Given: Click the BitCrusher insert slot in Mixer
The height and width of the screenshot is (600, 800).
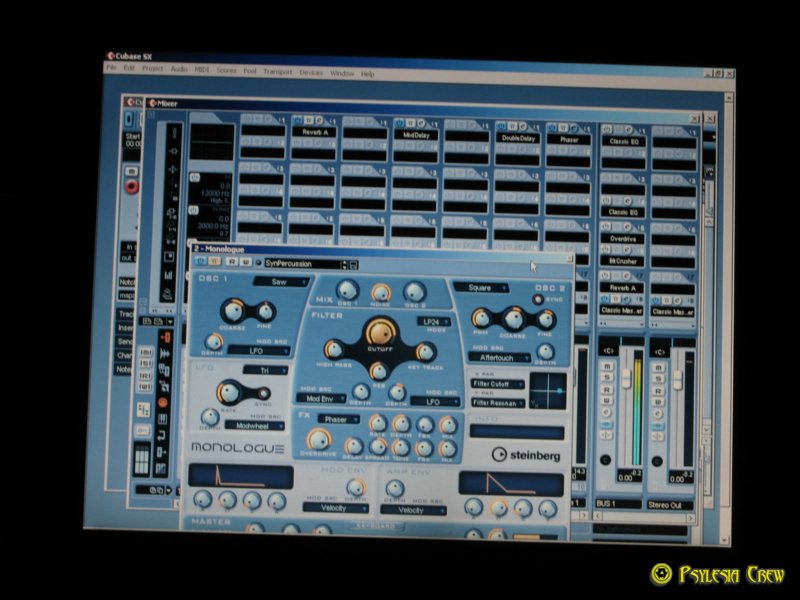Looking at the screenshot, I should click(622, 261).
